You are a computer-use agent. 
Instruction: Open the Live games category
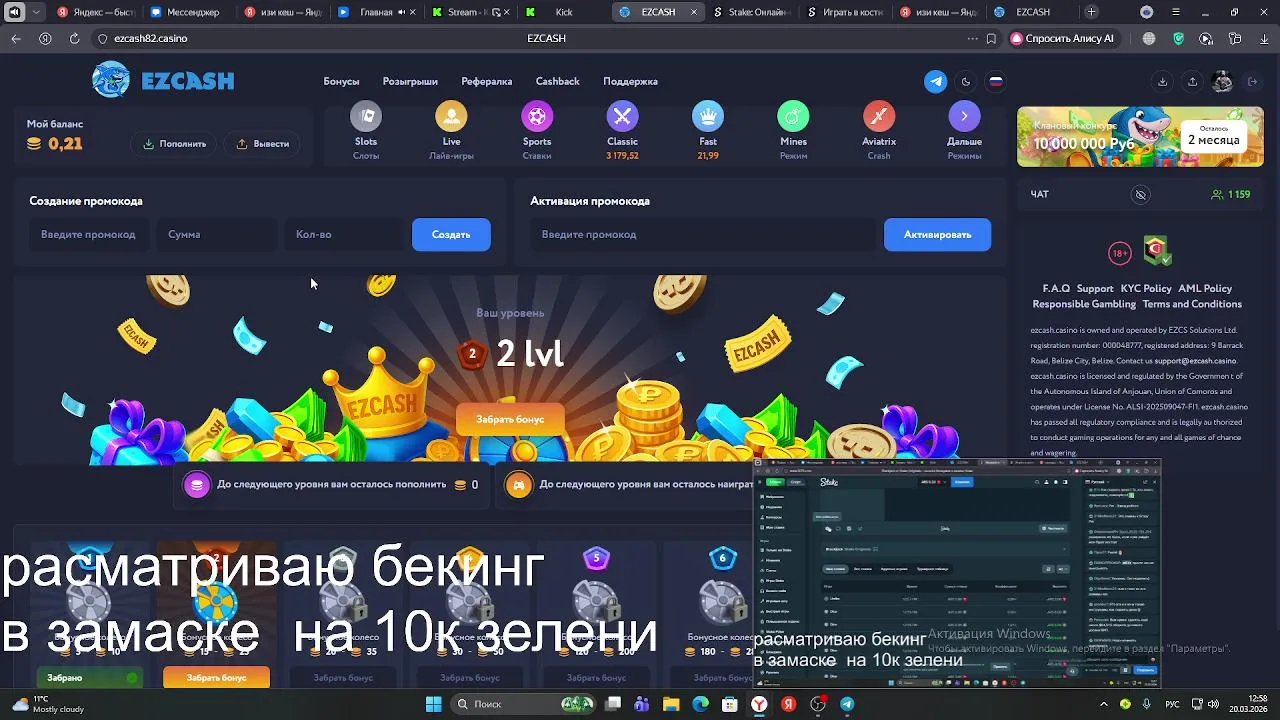coord(451,131)
